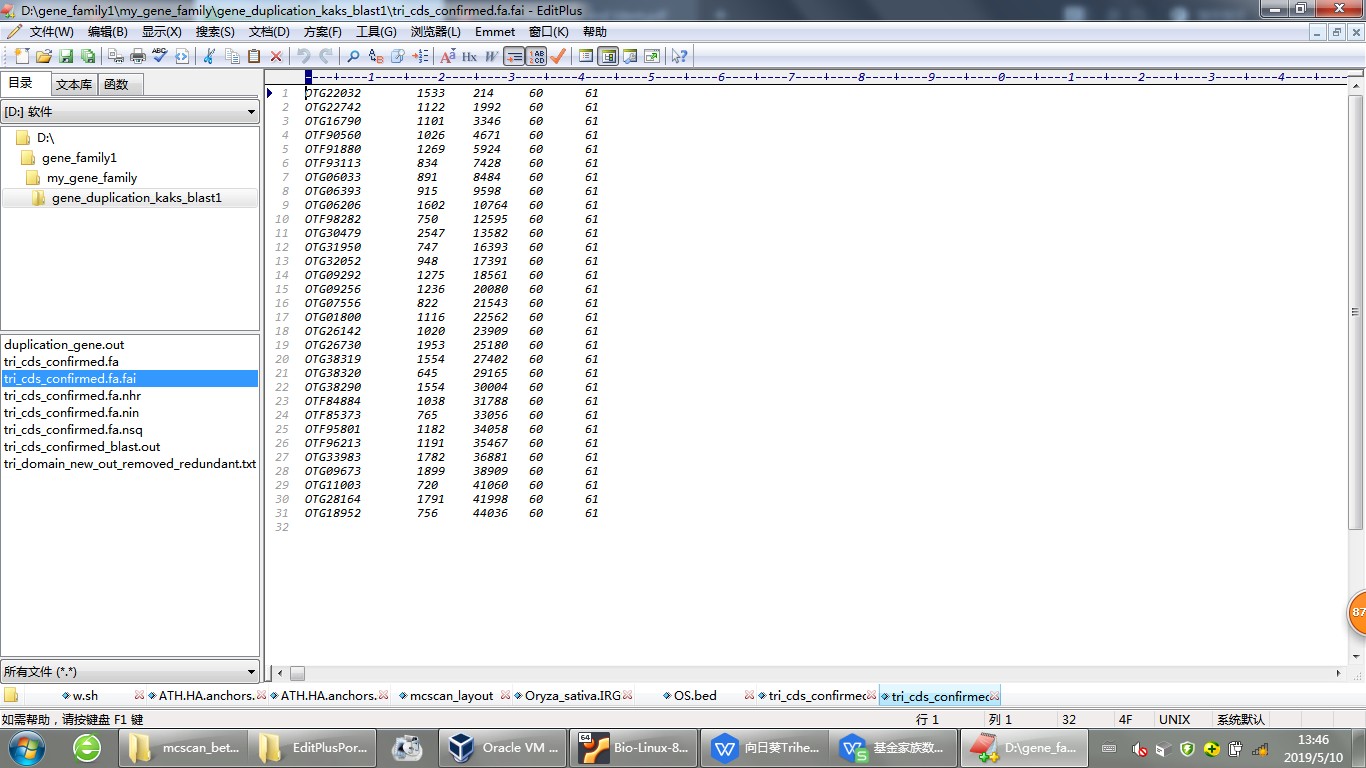Open the 所有文件 (*.*) file filter dropdown
Screen dimensions: 1366x768
point(251,672)
